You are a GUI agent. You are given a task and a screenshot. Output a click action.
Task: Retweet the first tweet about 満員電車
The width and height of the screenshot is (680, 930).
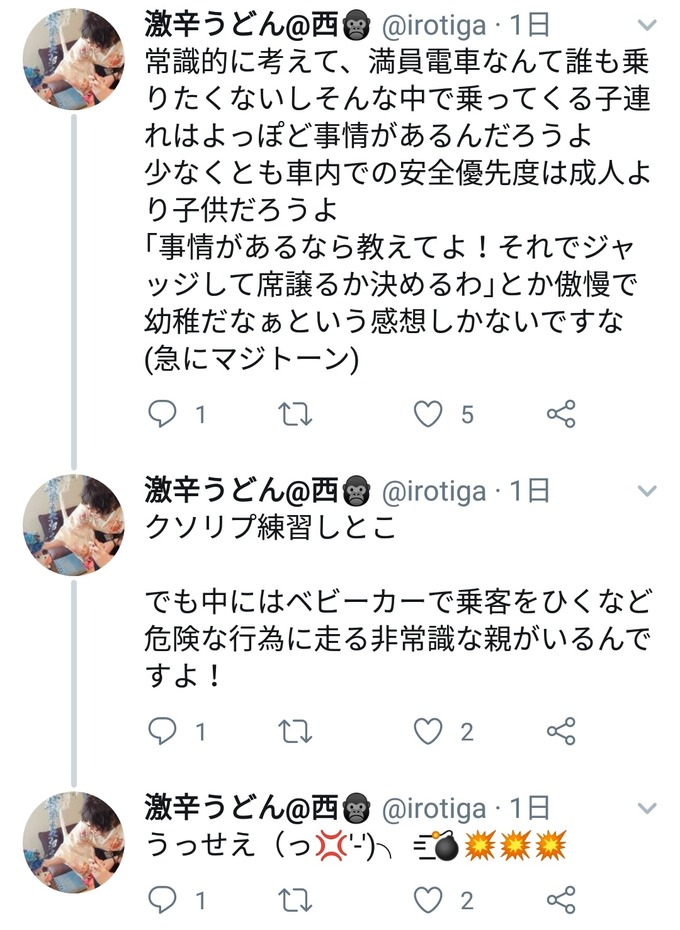click(x=296, y=414)
